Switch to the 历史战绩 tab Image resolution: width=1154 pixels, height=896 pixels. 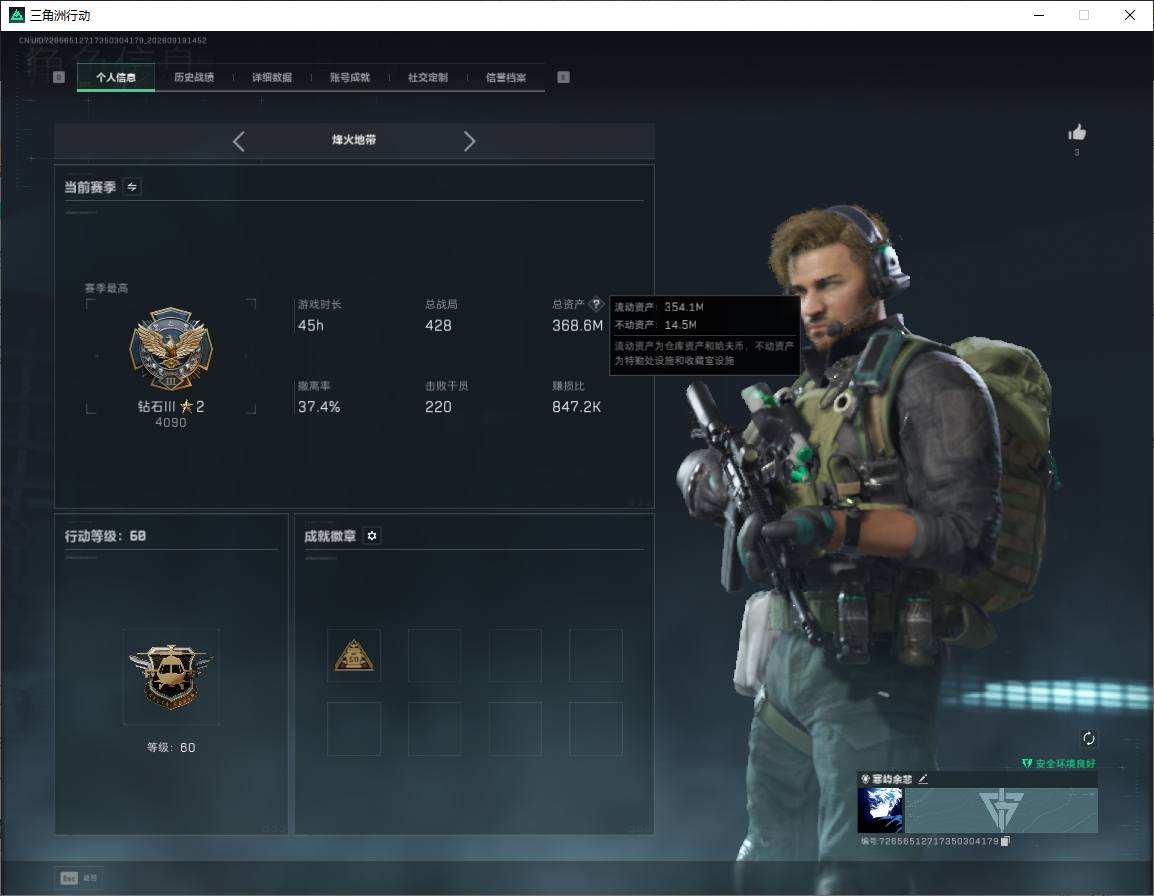[194, 77]
